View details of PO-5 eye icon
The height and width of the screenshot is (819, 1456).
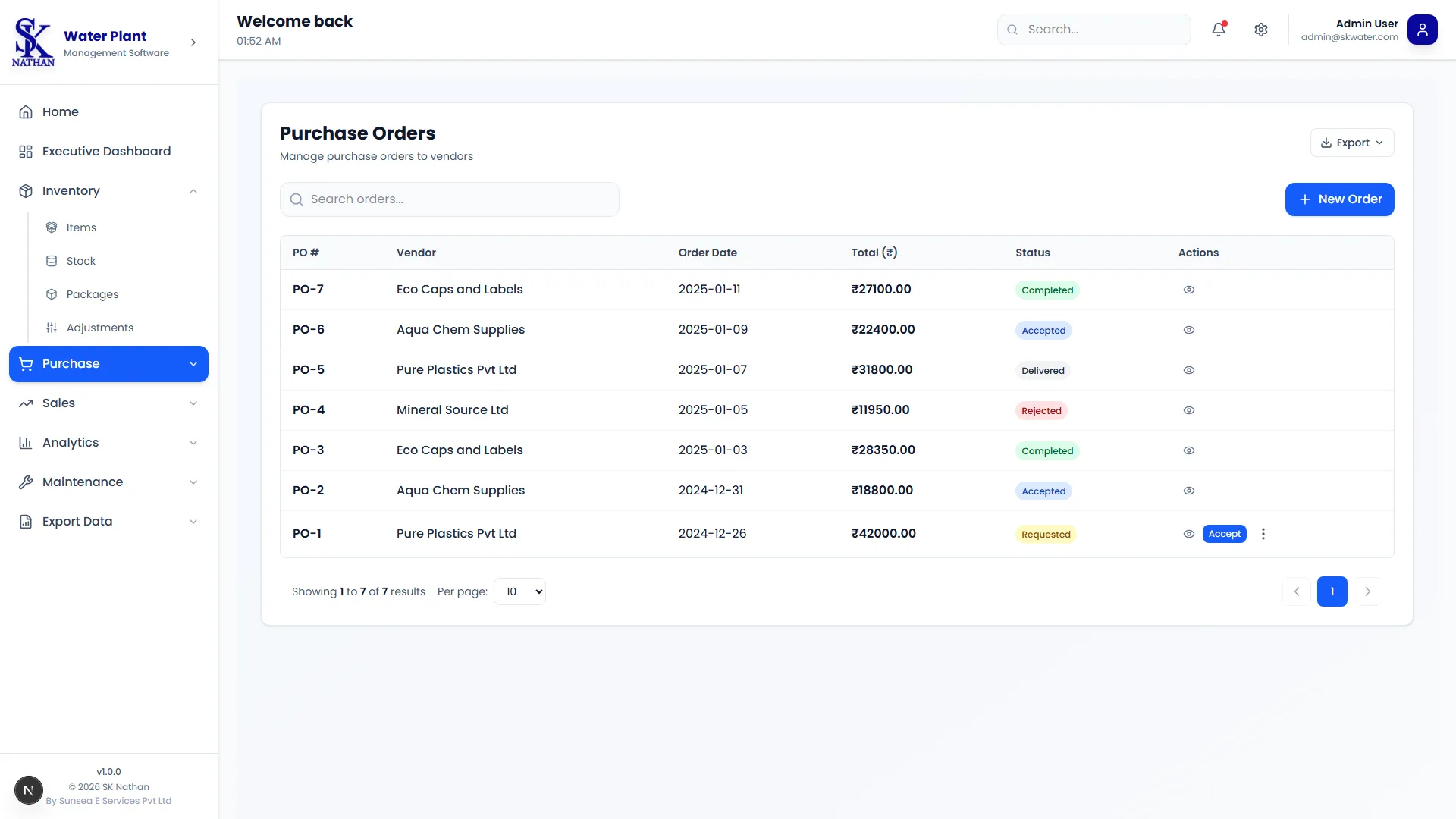tap(1188, 370)
